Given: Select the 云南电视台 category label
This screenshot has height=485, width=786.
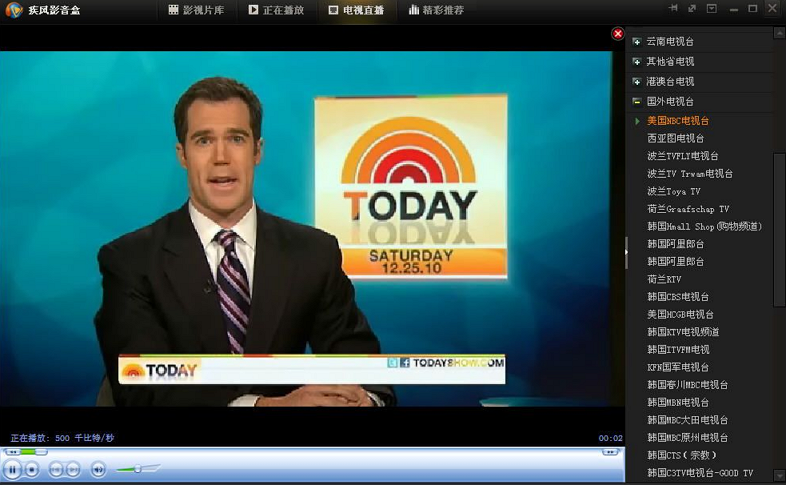Looking at the screenshot, I should (x=670, y=42).
